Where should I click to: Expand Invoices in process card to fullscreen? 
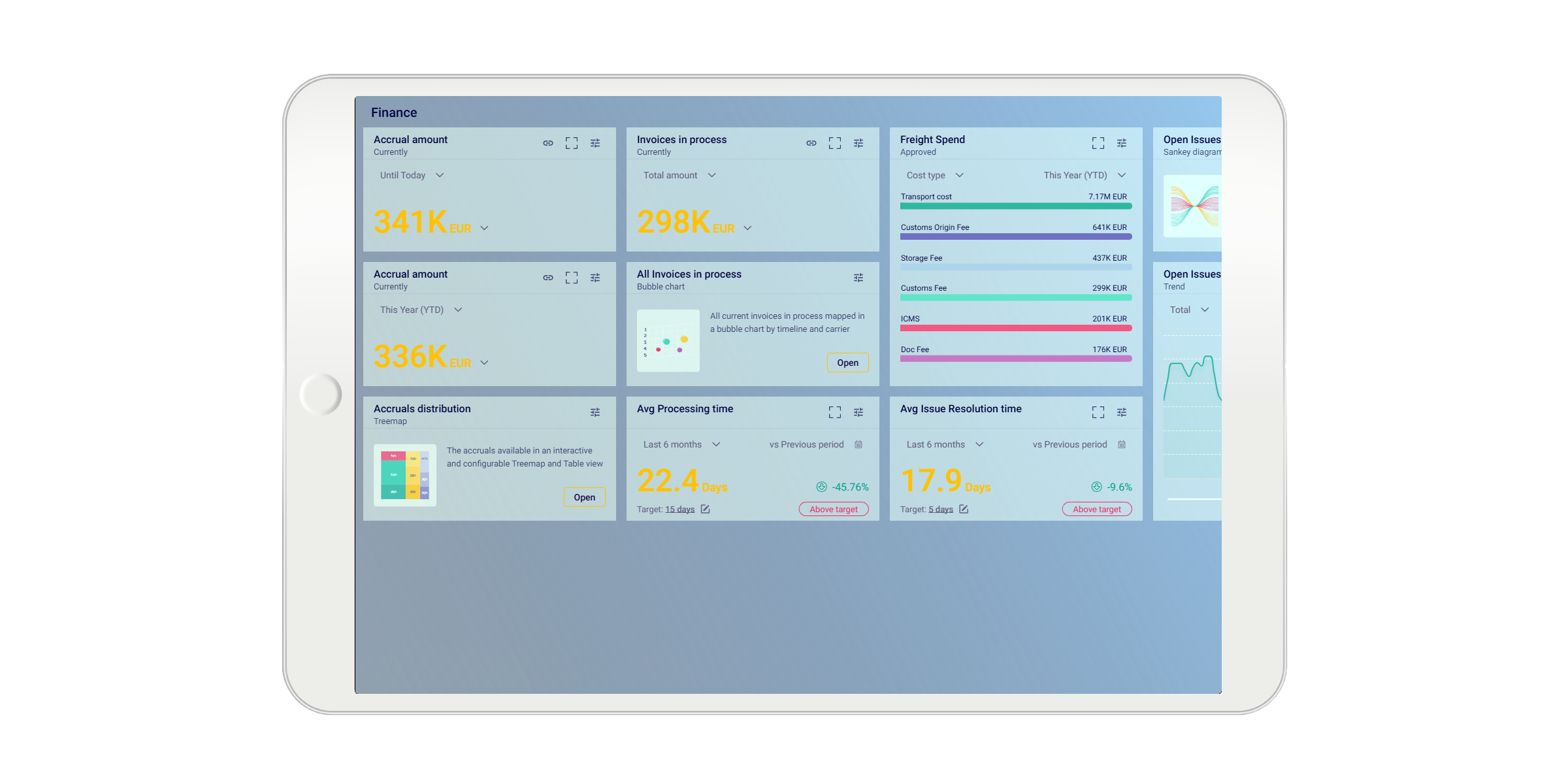(x=834, y=143)
